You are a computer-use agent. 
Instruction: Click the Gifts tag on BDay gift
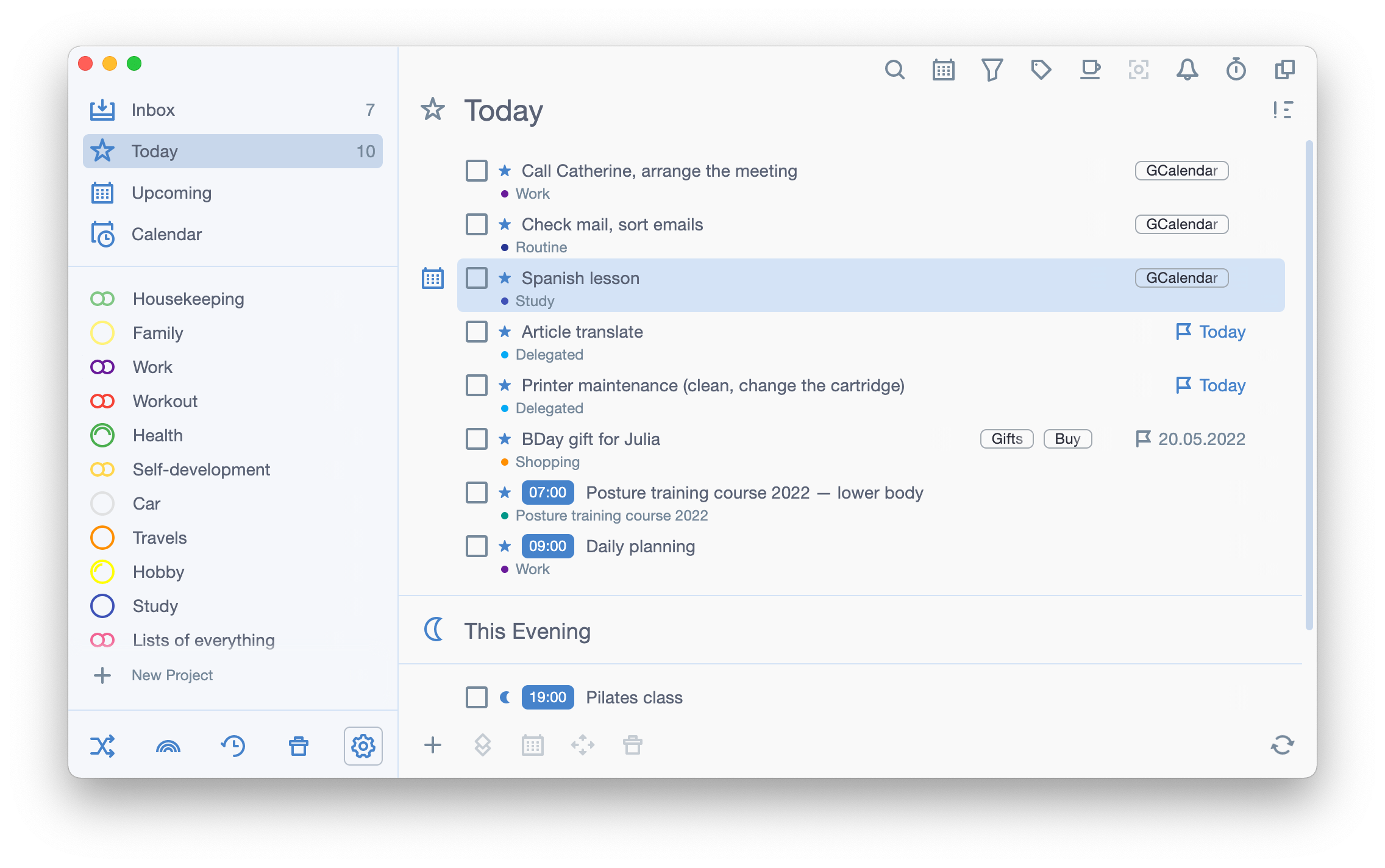(1006, 439)
